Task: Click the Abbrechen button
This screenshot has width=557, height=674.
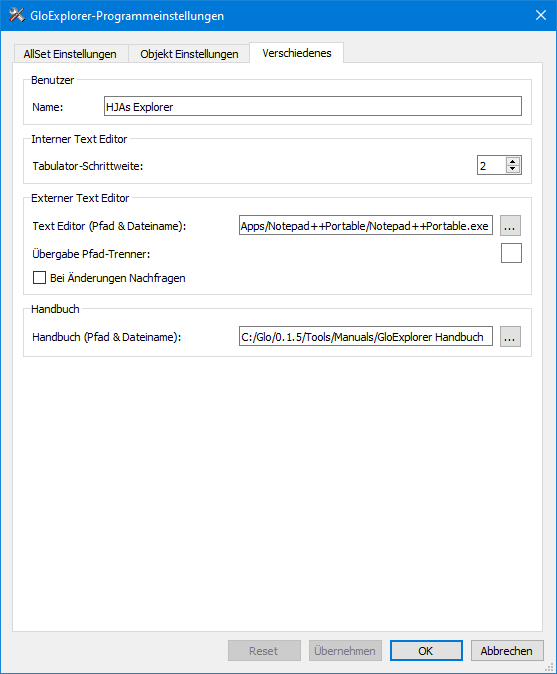Action: pos(507,651)
